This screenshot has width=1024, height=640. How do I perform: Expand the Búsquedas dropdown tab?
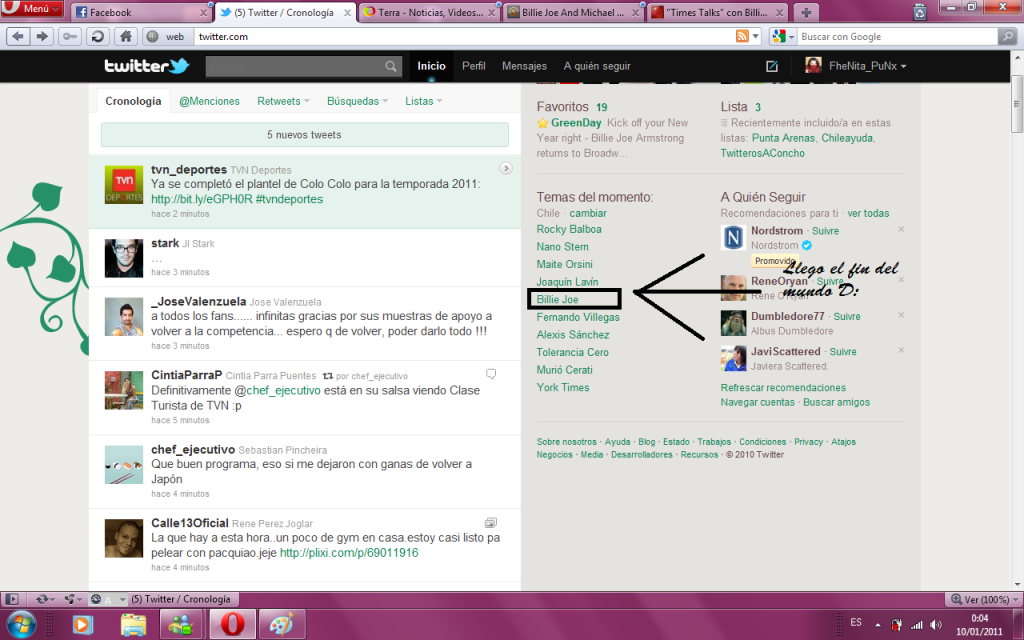(357, 101)
